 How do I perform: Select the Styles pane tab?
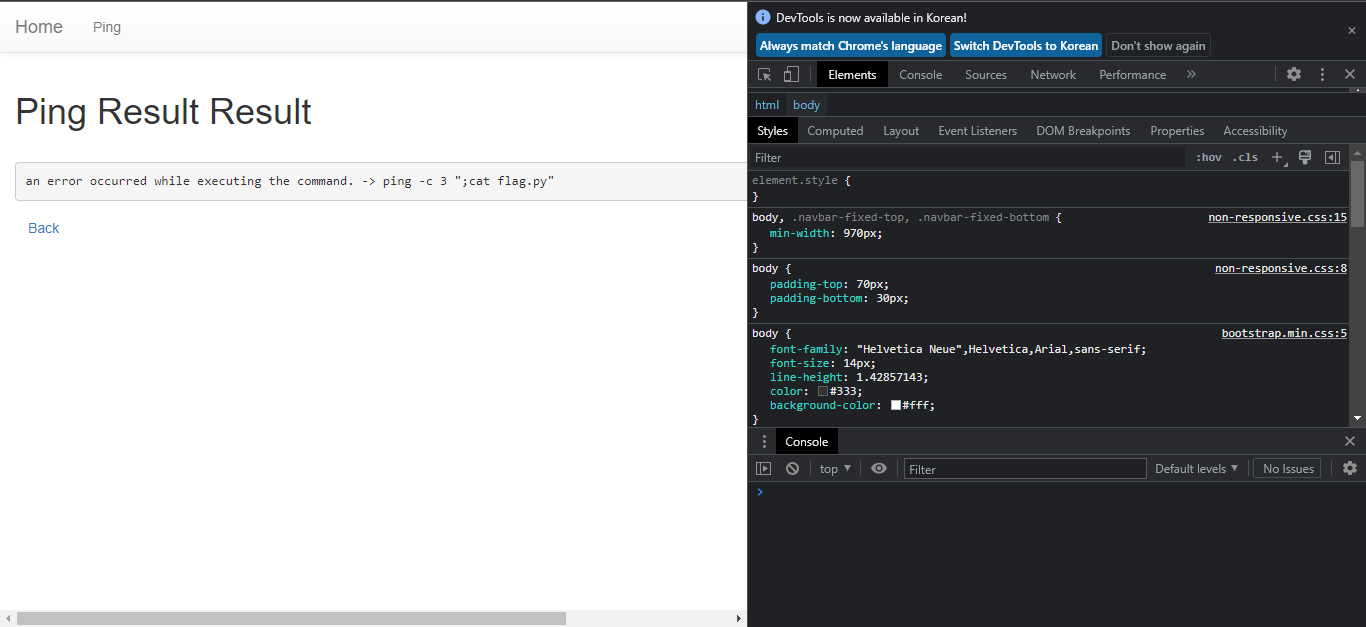772,131
